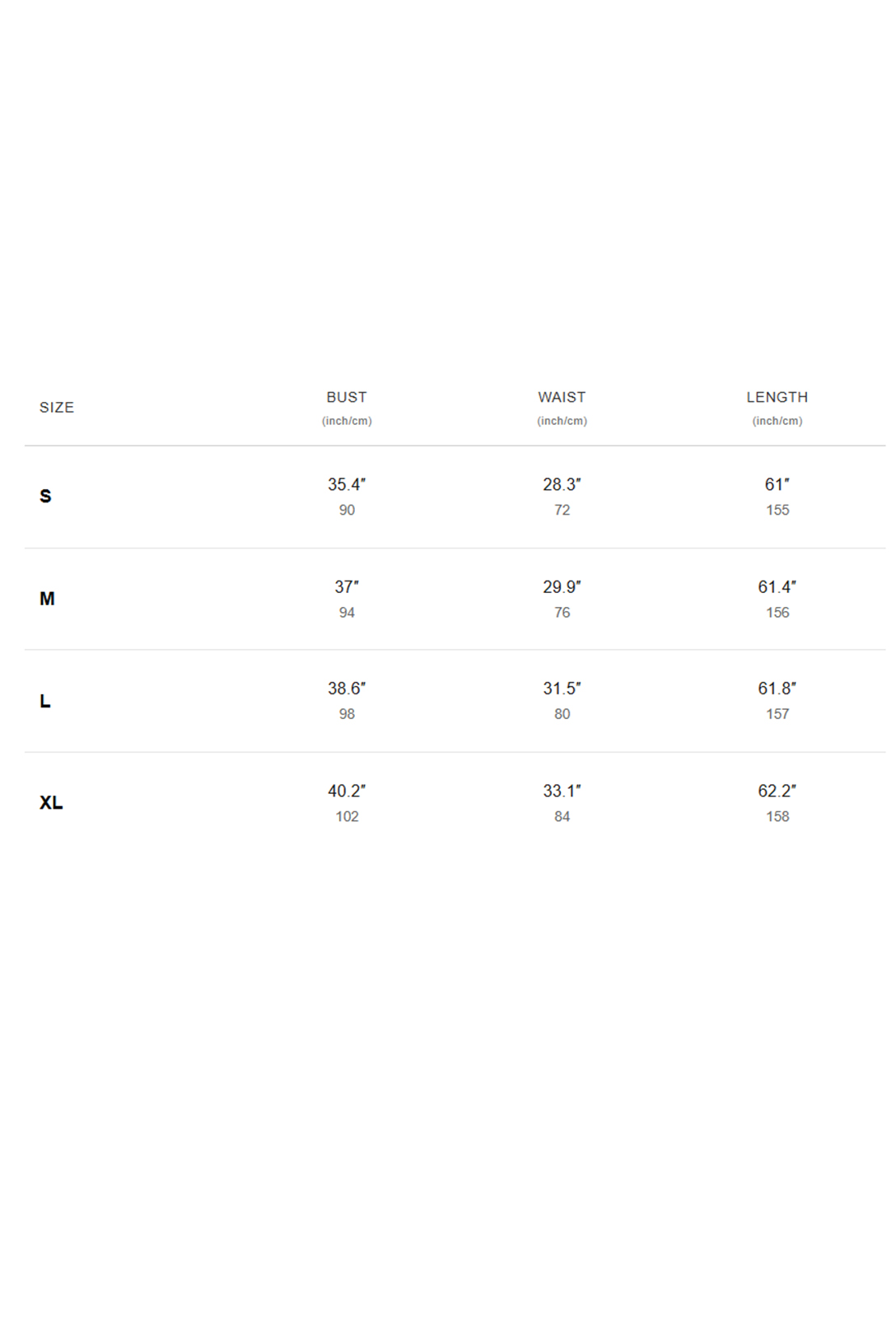Choose the S size row label
Screen dimensions: 896x1344
click(45, 496)
